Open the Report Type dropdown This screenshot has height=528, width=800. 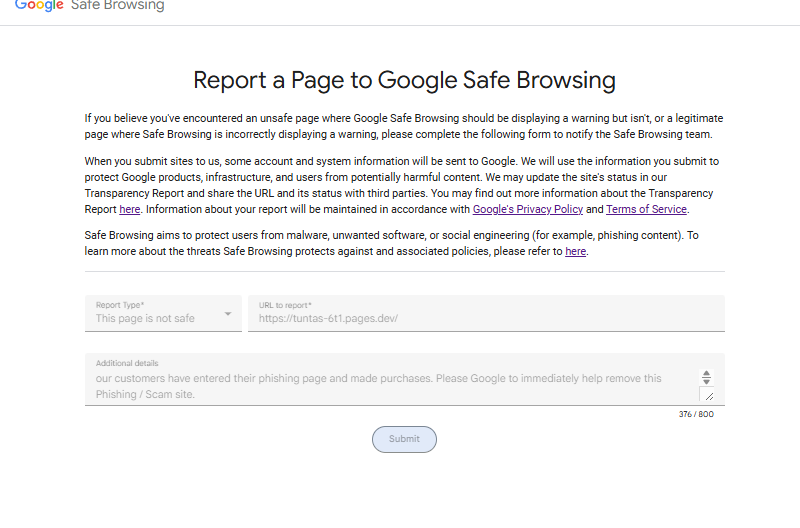163,313
